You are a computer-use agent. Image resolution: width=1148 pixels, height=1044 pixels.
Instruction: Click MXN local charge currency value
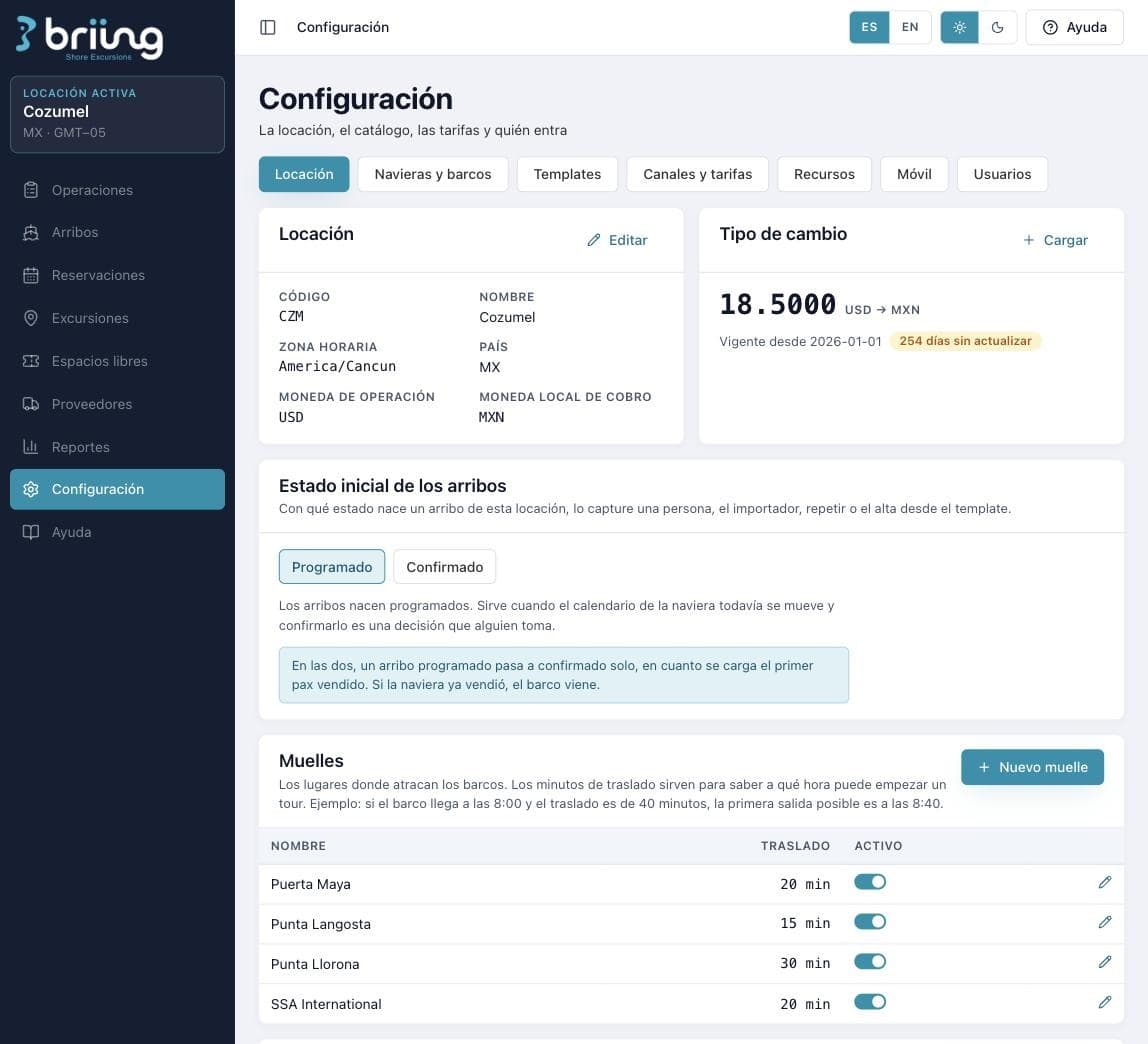[x=491, y=417]
